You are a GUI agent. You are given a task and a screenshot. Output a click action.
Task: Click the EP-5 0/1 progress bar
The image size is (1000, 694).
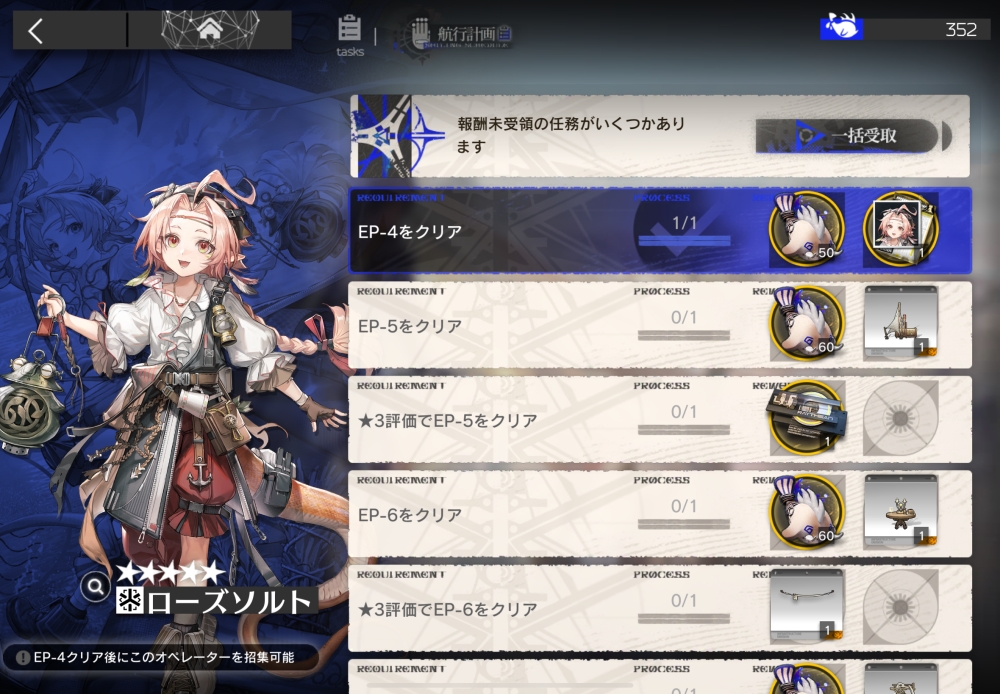click(684, 335)
